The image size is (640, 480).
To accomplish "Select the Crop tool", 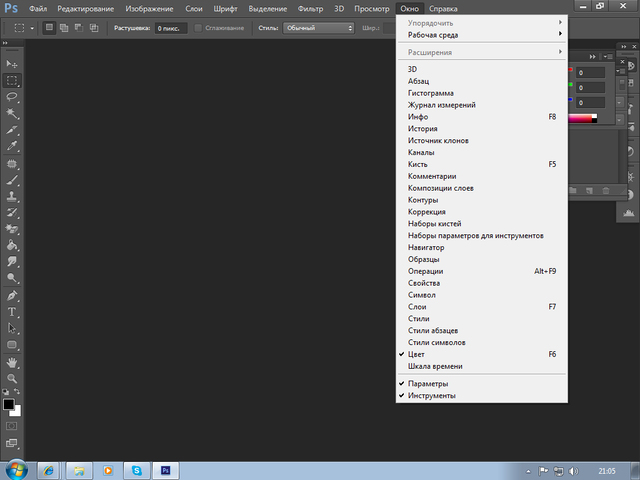I will click(12, 130).
